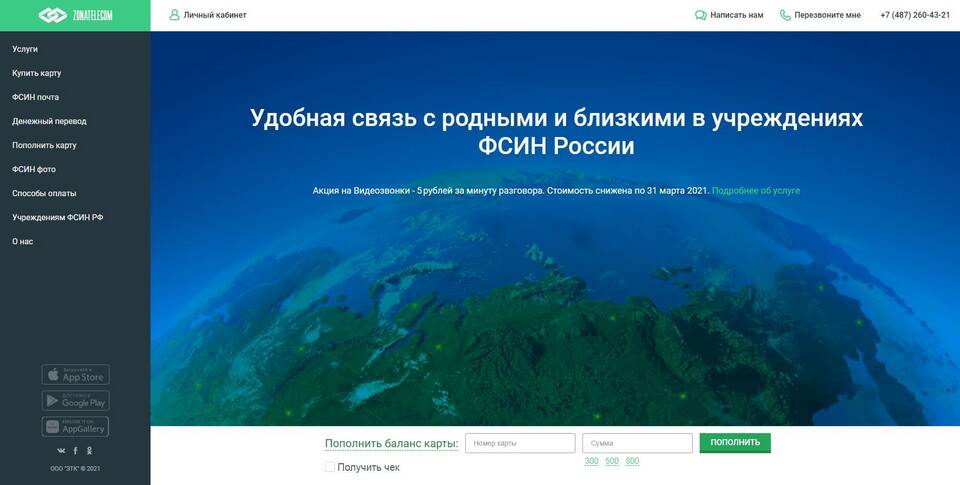
Task: Click the Написать нам link
Action: [737, 15]
